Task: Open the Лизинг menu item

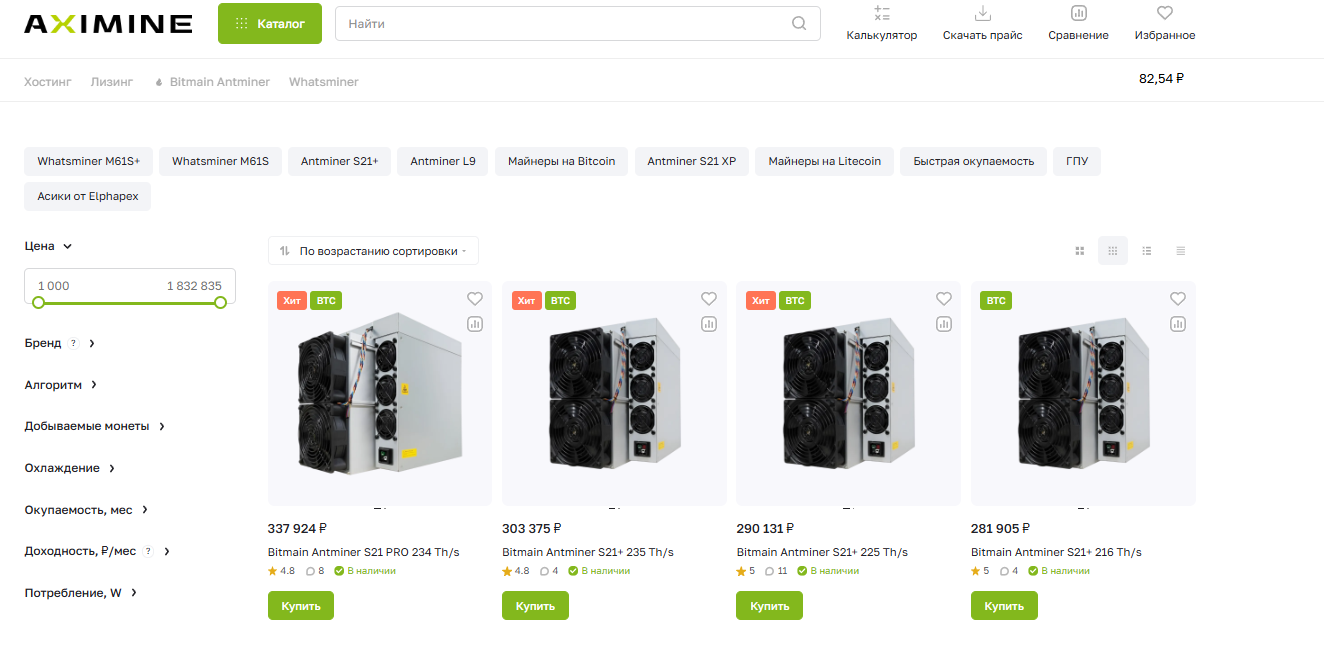Action: (x=112, y=82)
